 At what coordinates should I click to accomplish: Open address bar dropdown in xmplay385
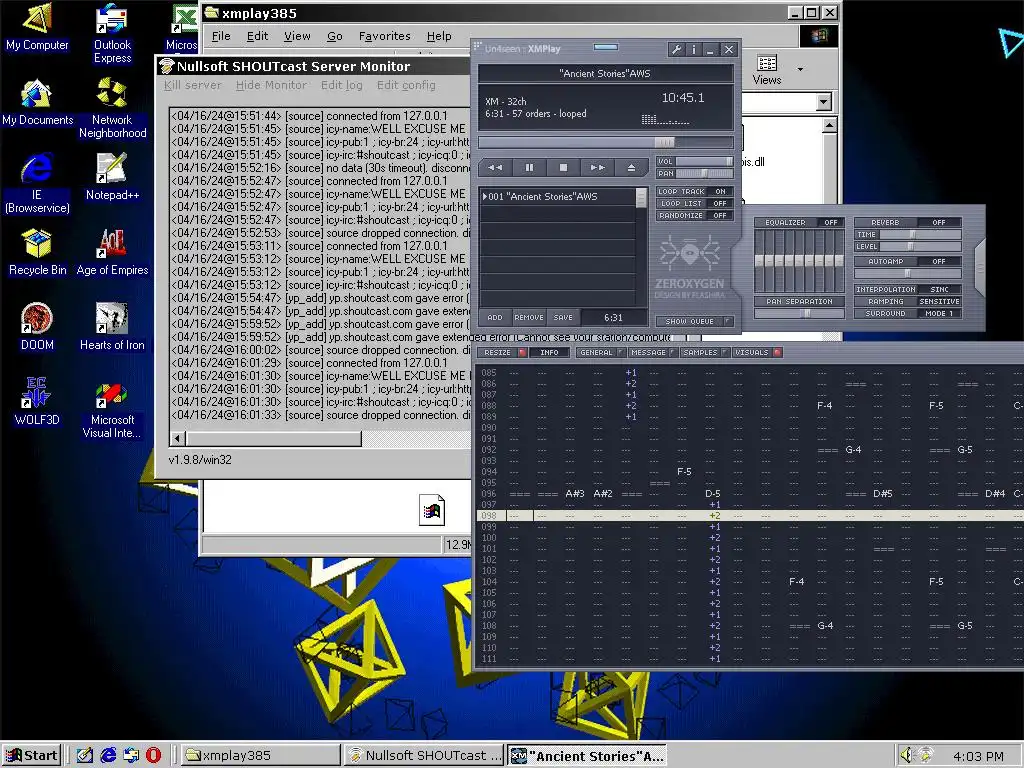coord(824,102)
